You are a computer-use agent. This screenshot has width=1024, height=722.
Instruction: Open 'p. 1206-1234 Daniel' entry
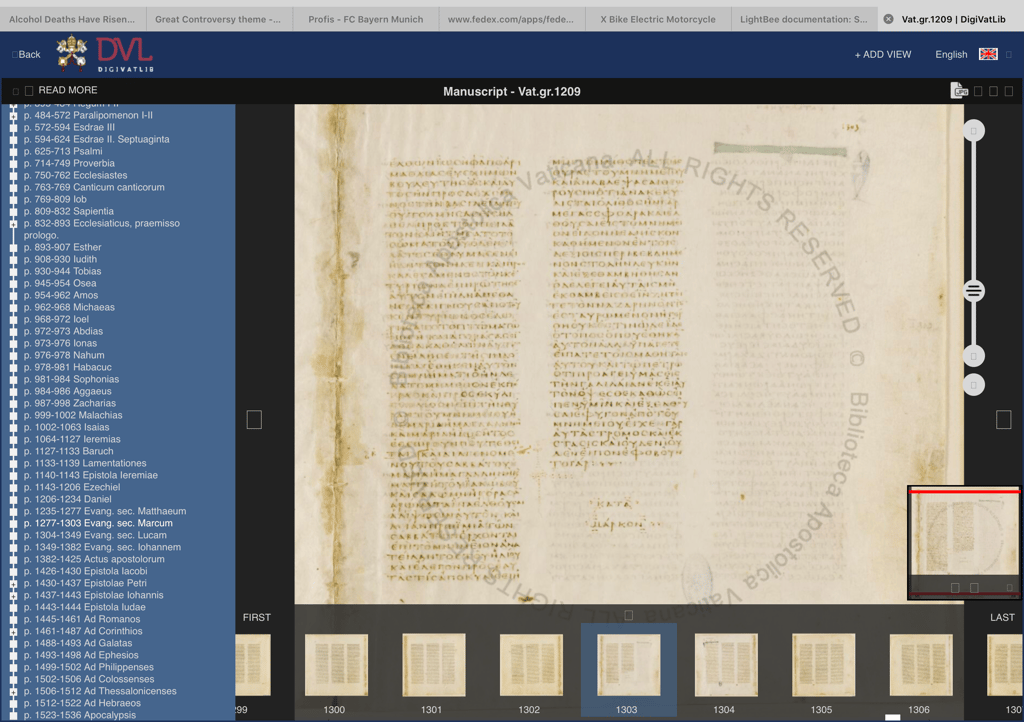coord(67,499)
